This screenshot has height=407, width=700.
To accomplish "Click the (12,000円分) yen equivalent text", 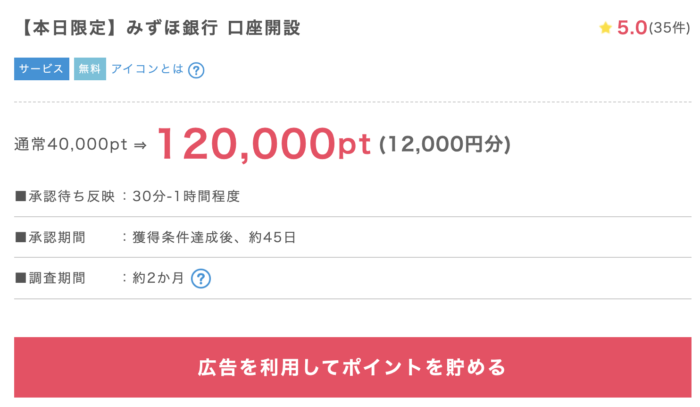I will 445,145.
